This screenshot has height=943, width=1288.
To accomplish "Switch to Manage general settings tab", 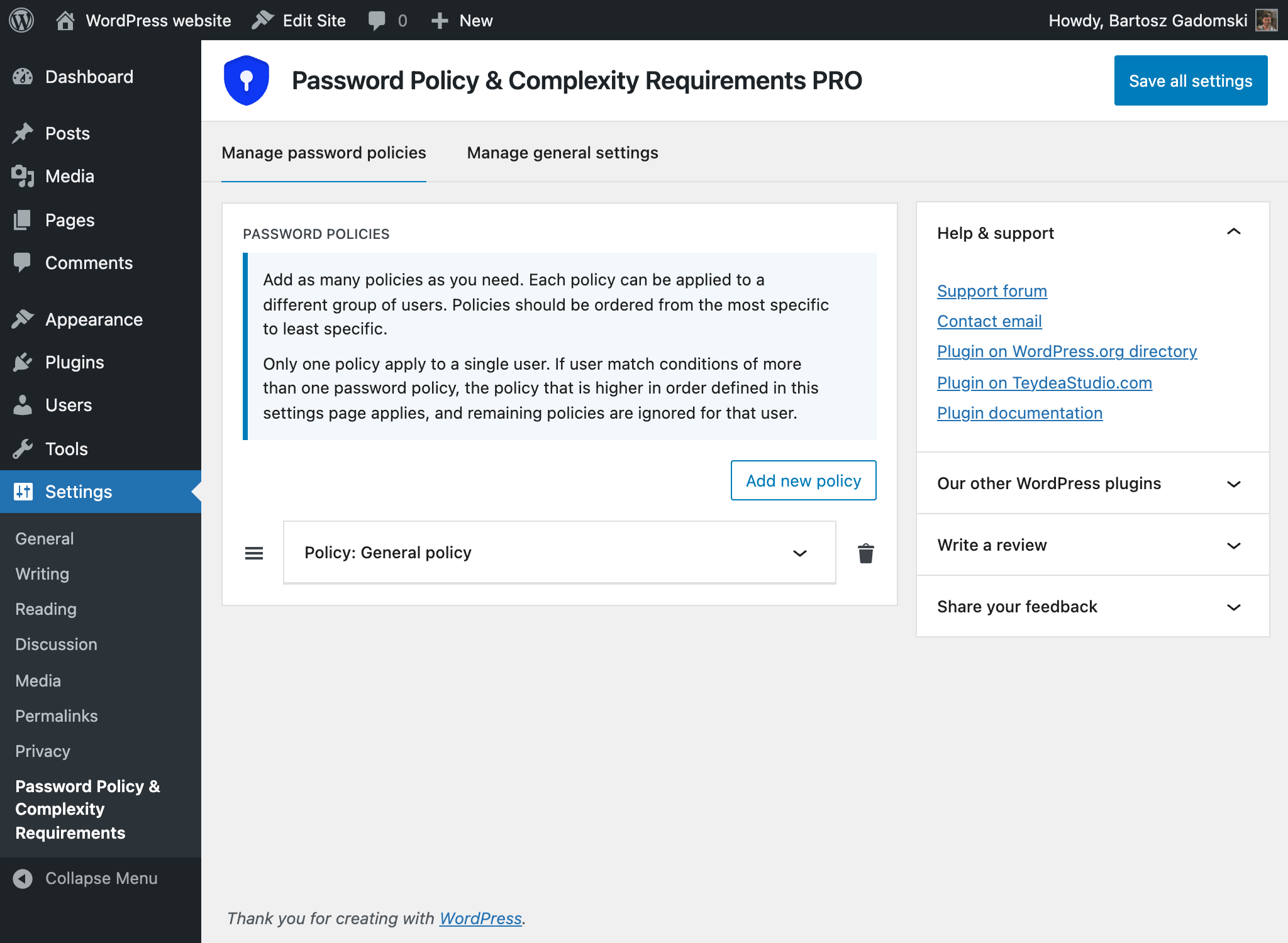I will (x=563, y=153).
